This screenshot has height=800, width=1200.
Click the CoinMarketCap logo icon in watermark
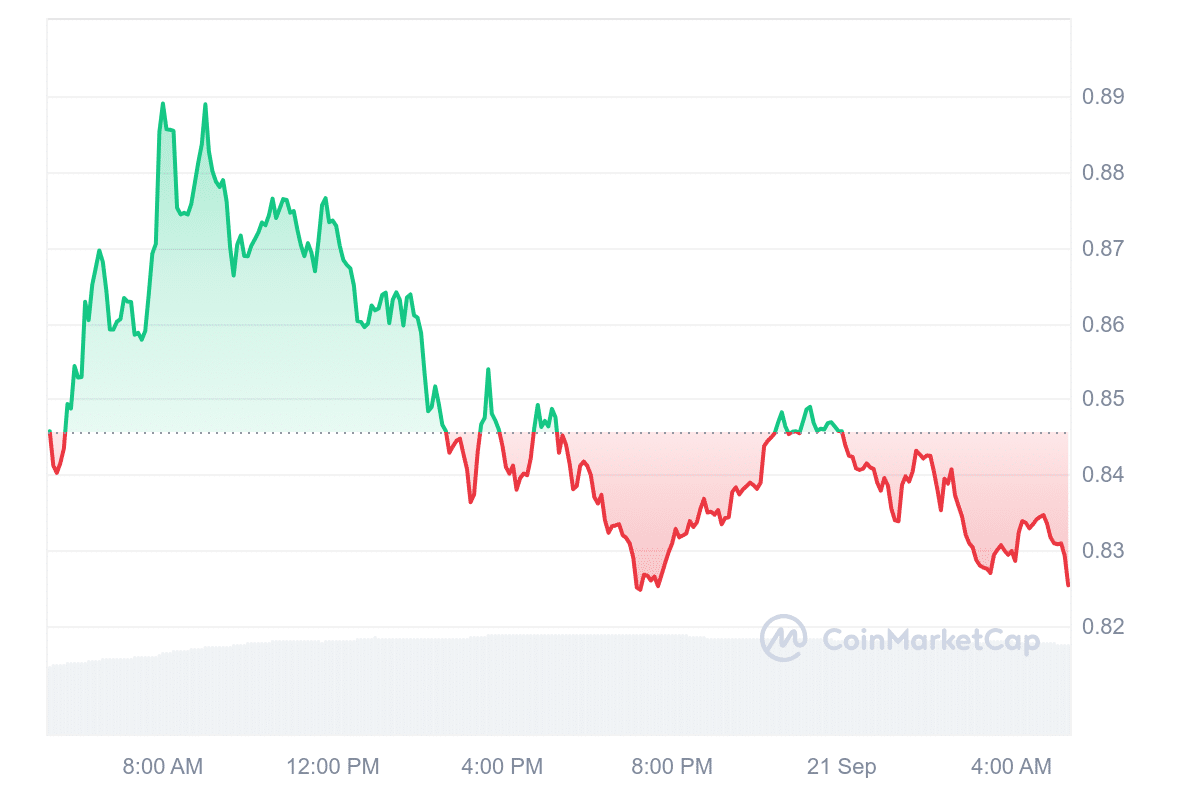tap(783, 638)
